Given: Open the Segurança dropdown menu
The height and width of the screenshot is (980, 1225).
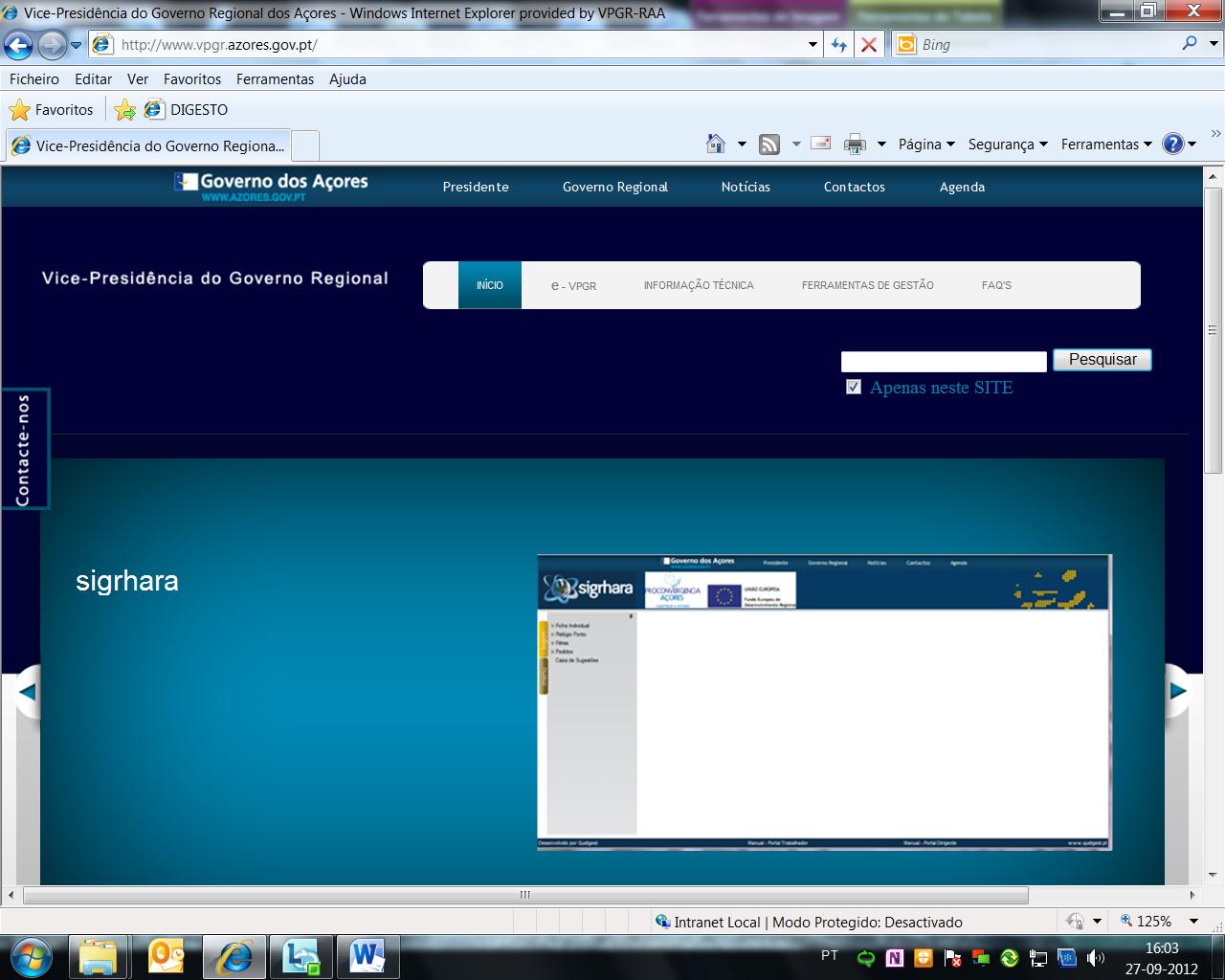Looking at the screenshot, I should [x=1007, y=145].
